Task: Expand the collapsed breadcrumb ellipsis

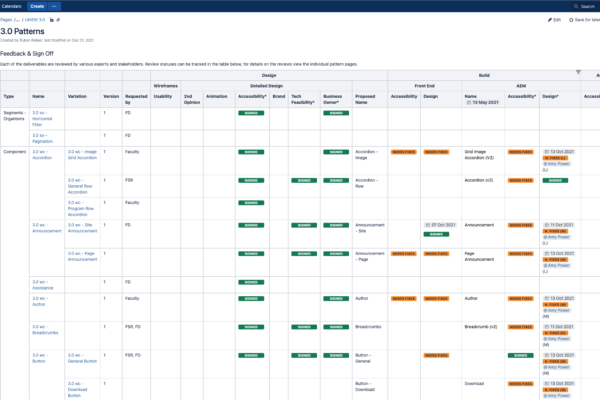Action: point(17,20)
